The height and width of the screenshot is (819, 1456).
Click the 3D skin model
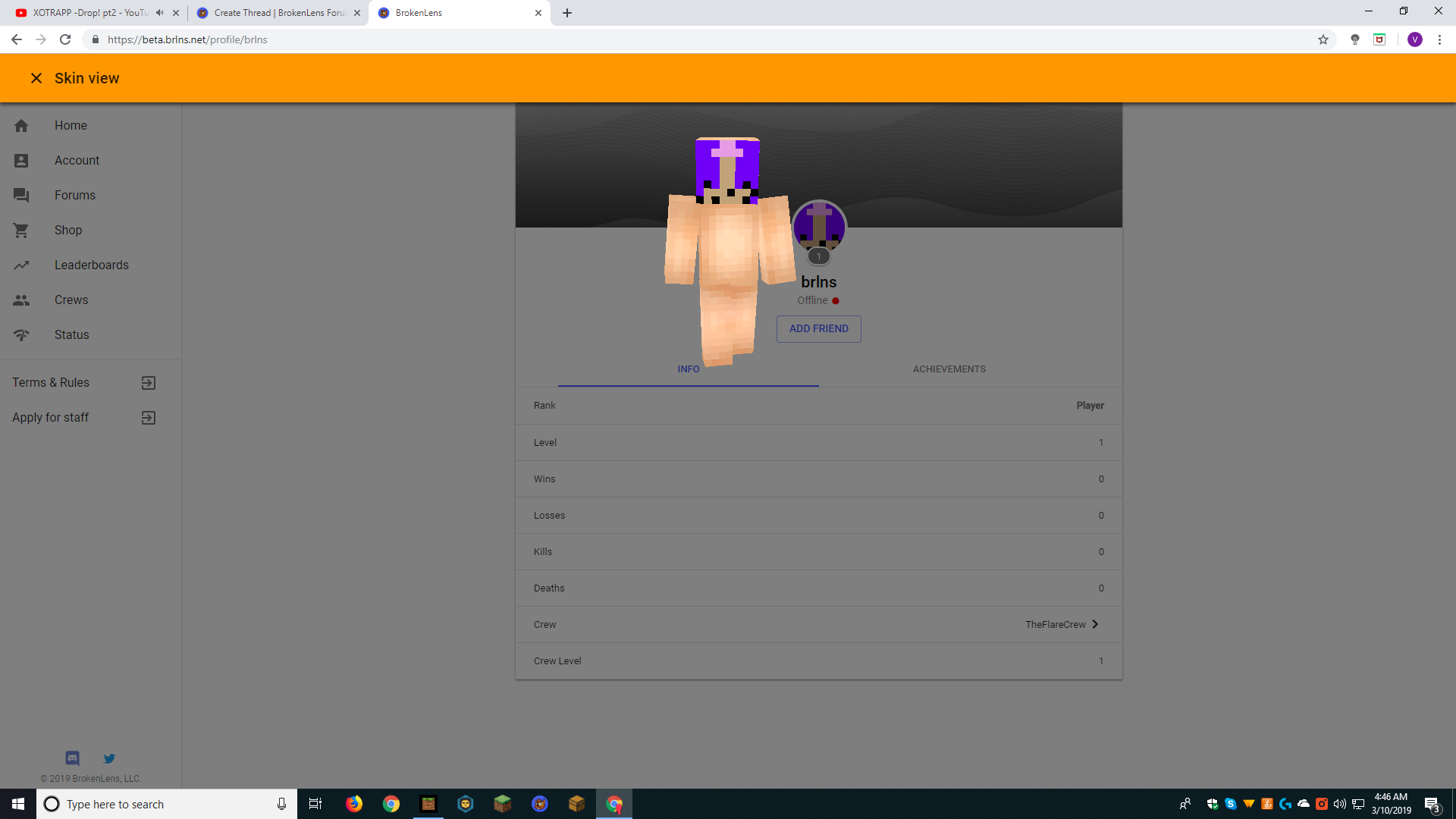pos(729,250)
